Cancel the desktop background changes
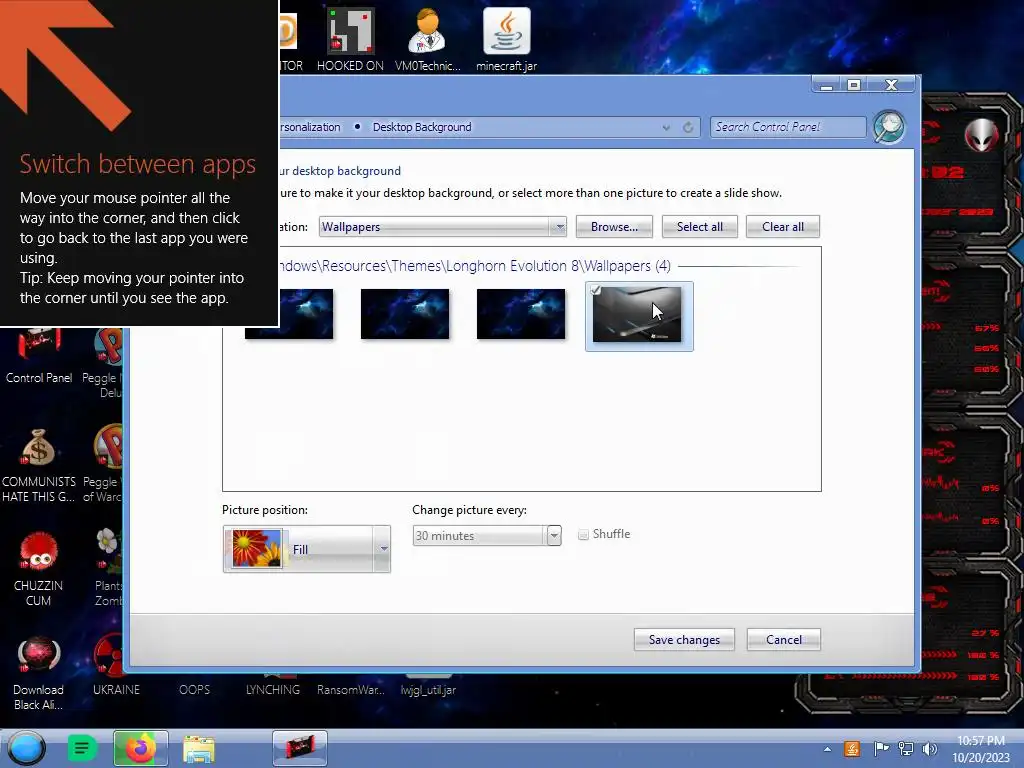Image resolution: width=1024 pixels, height=768 pixels. tap(784, 639)
